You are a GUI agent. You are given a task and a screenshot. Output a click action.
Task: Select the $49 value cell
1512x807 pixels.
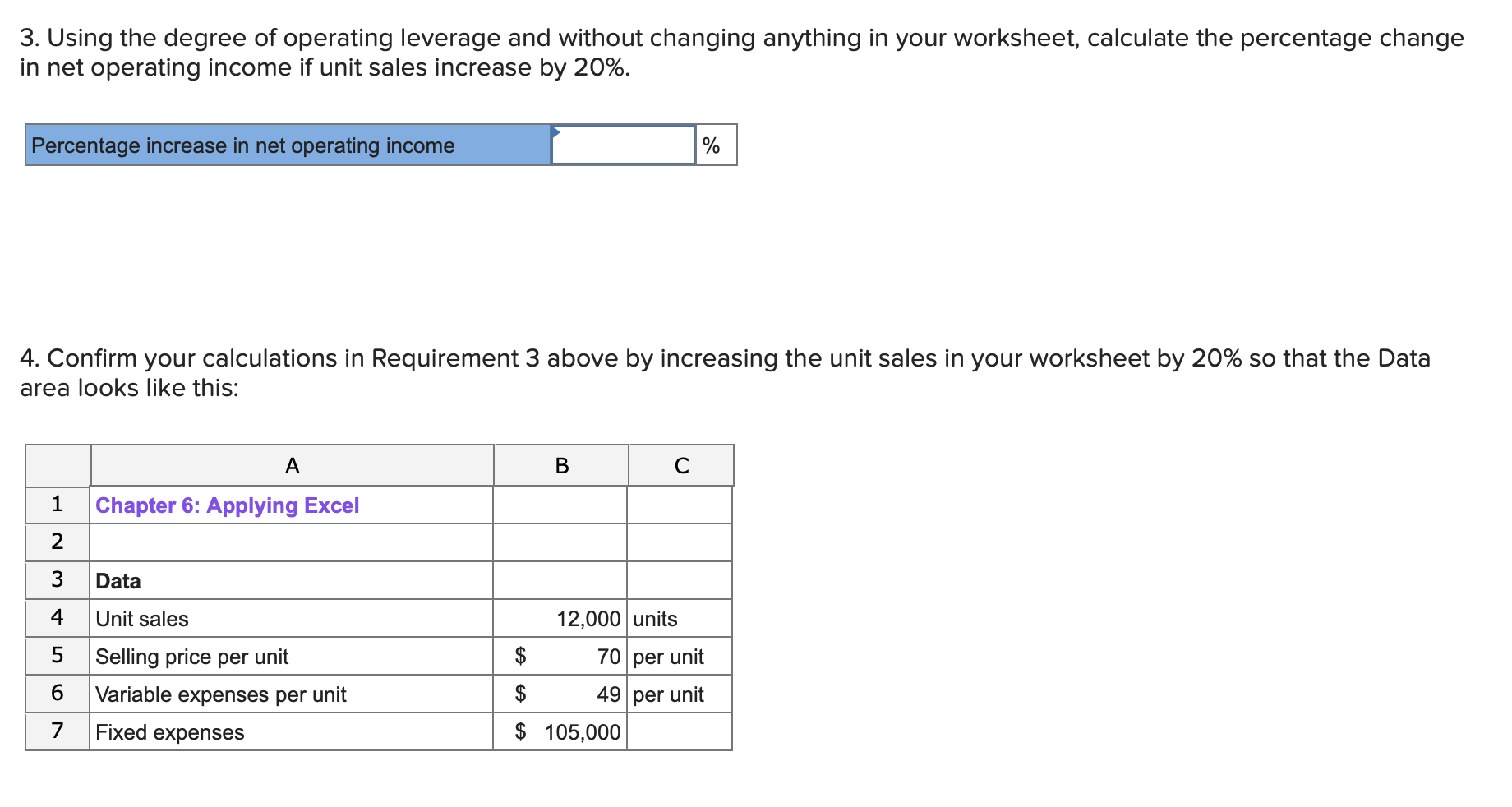tap(562, 694)
